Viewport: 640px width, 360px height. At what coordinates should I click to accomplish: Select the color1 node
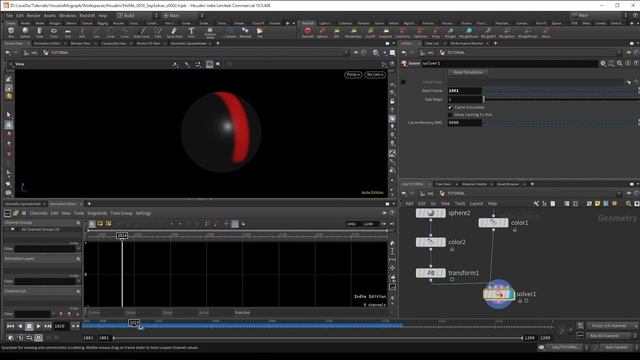click(493, 222)
